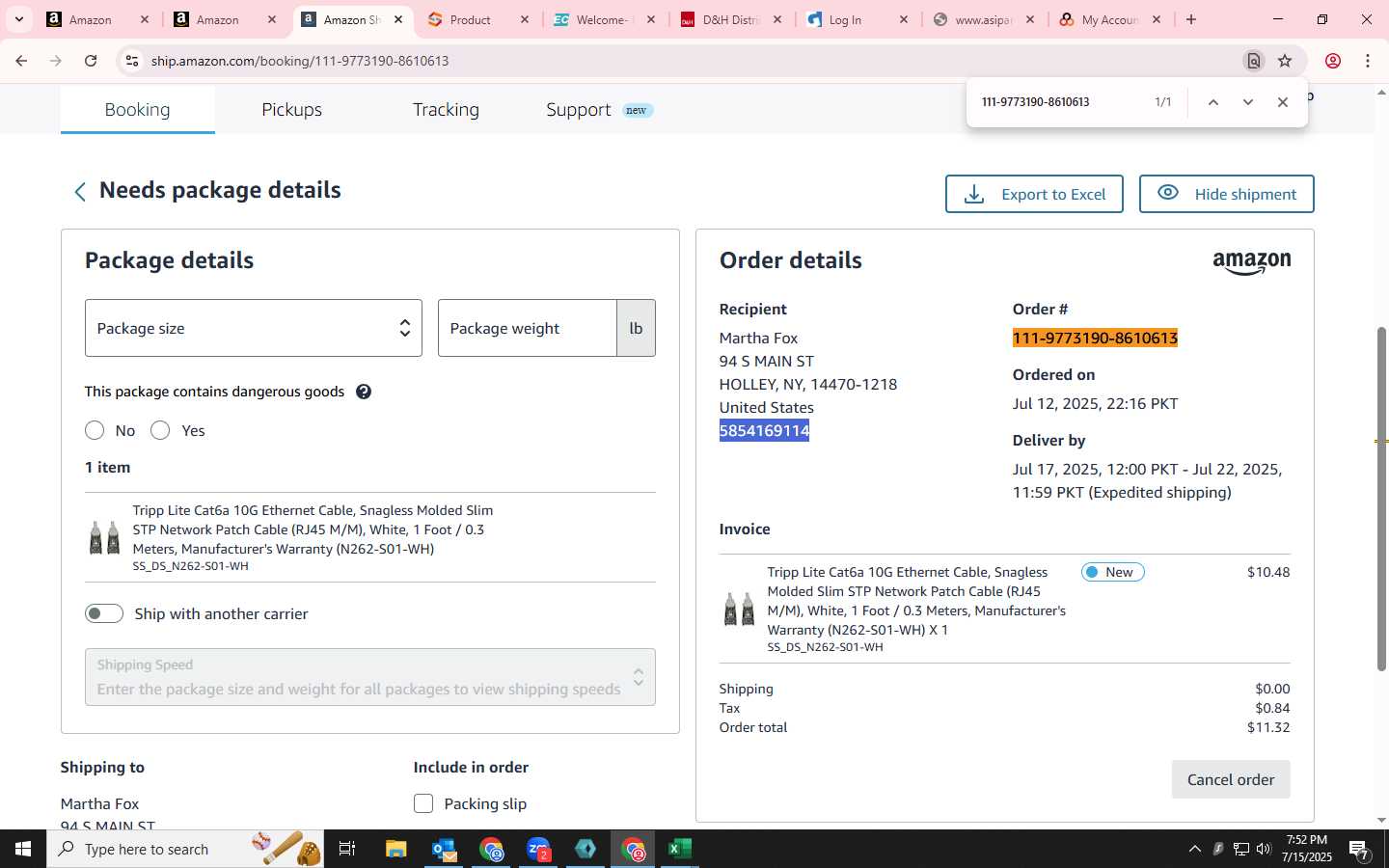Switch to the Pickups tab
This screenshot has width=1389, height=868.
tap(292, 110)
